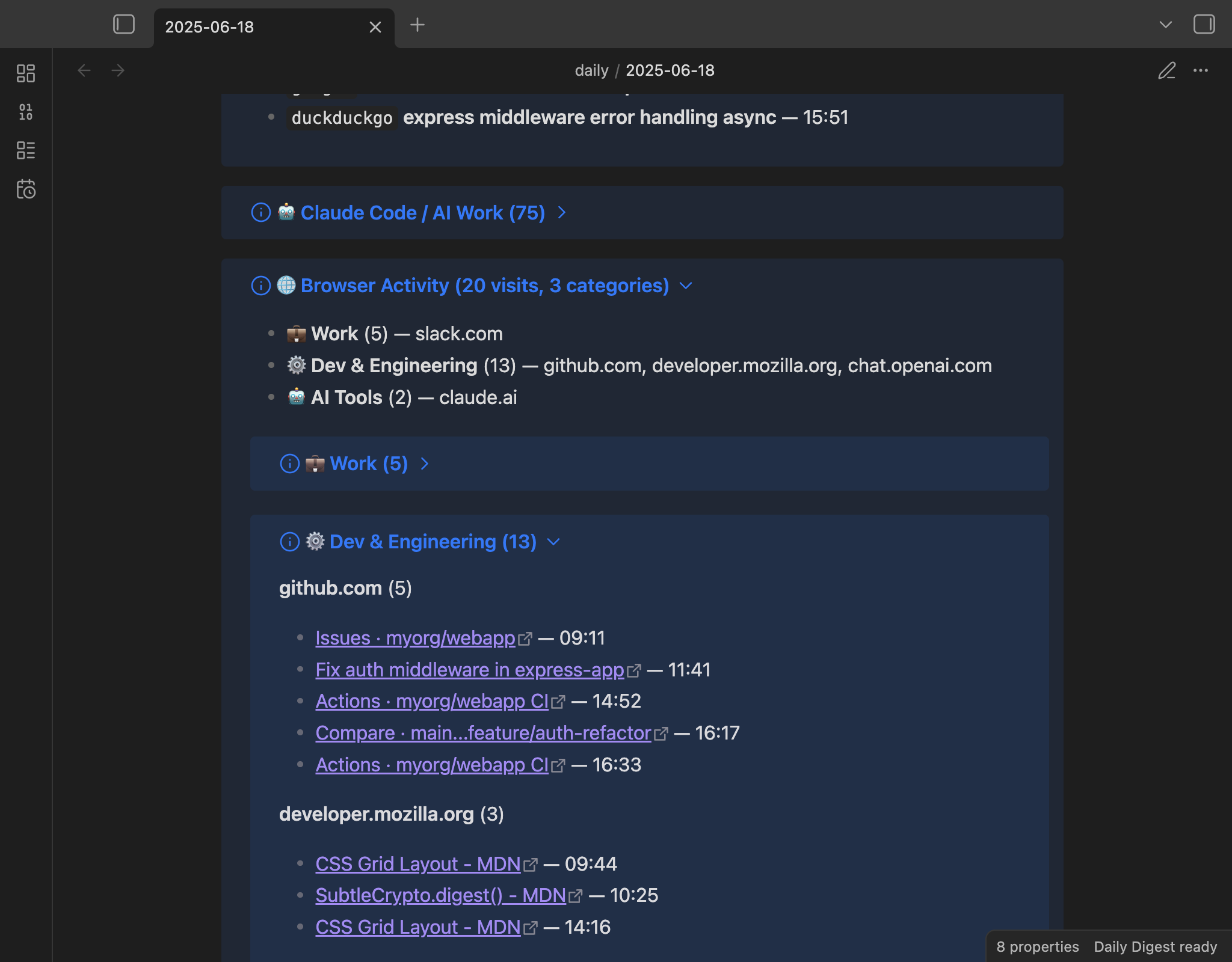This screenshot has height=962, width=1232.
Task: Toggle the left sidebar panel
Action: click(x=124, y=24)
